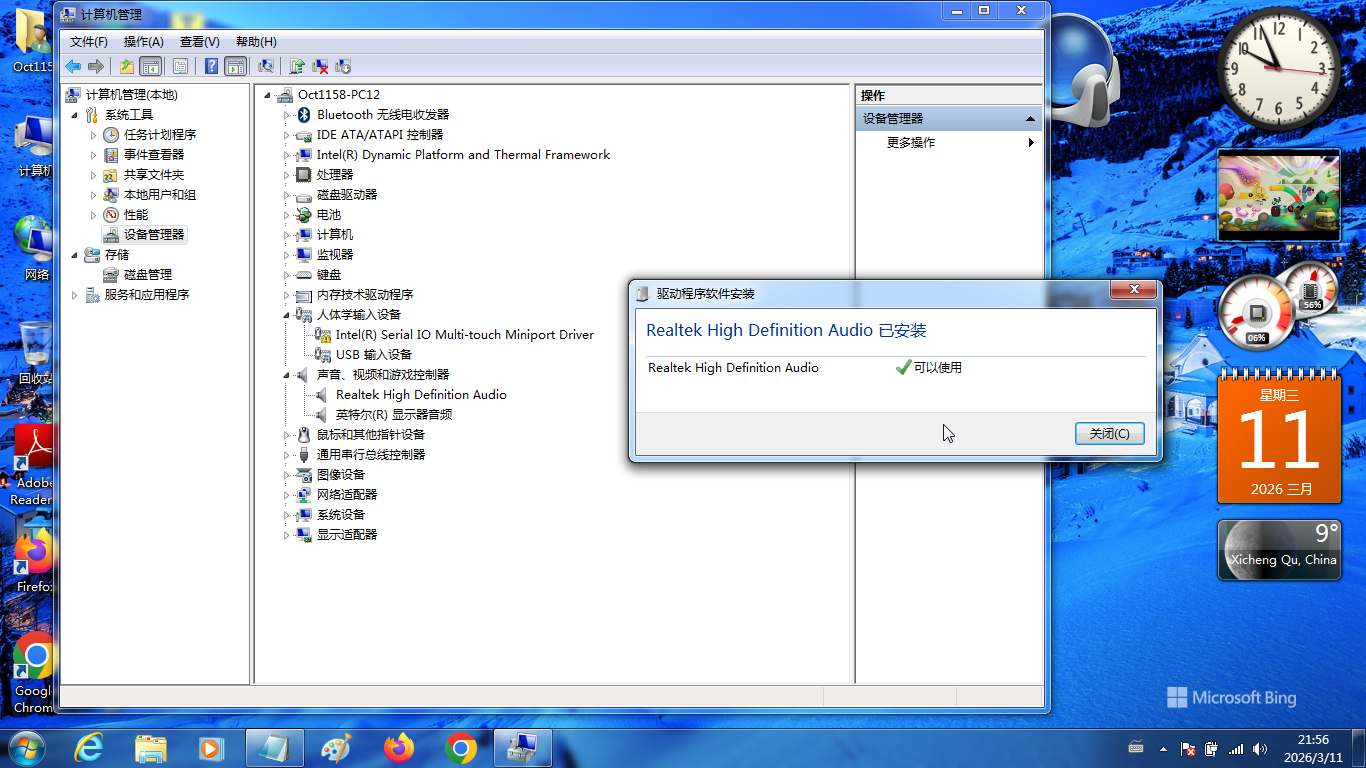Click the Back arrow in the toolbar
1366x768 pixels.
point(73,66)
